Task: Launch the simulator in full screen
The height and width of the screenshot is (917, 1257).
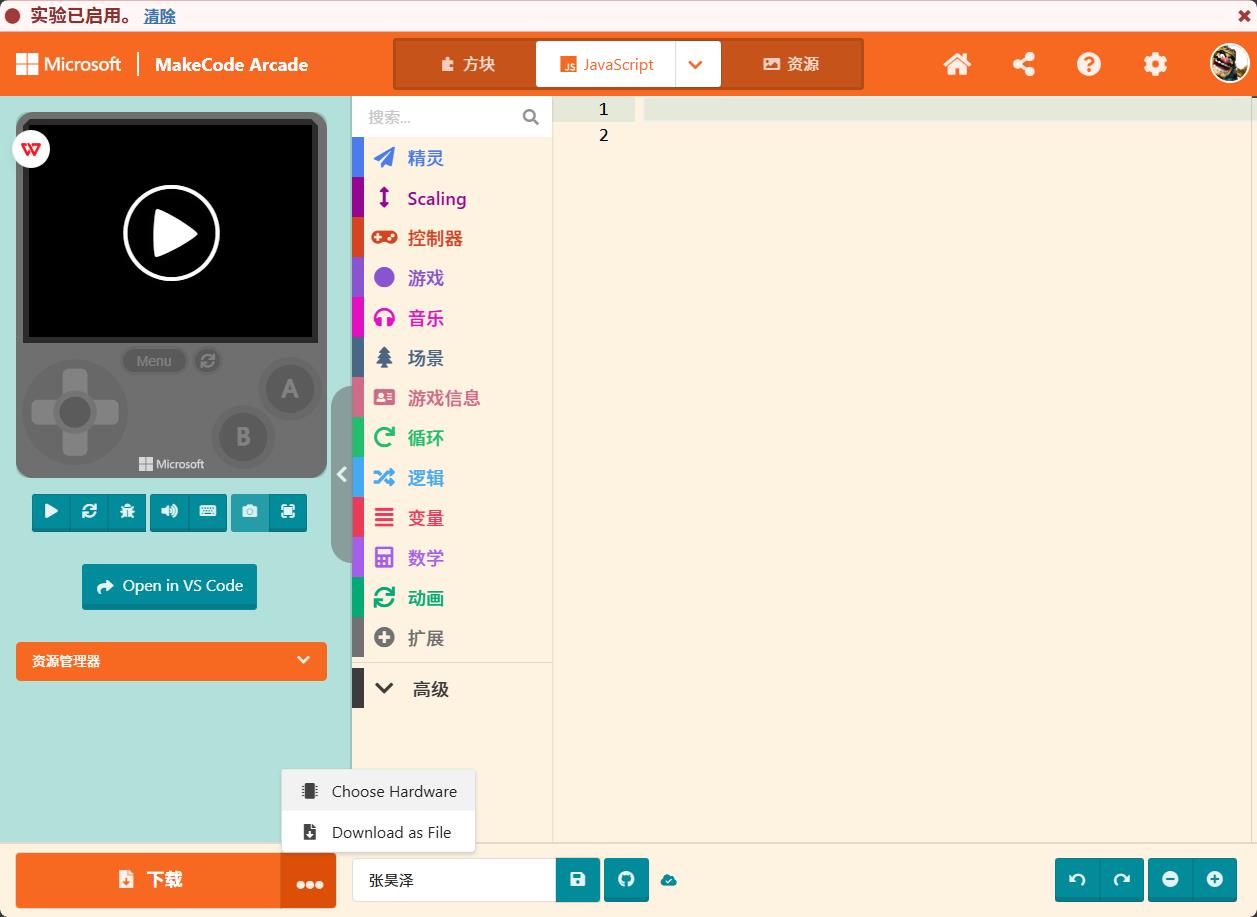Action: pyautogui.click(x=288, y=511)
